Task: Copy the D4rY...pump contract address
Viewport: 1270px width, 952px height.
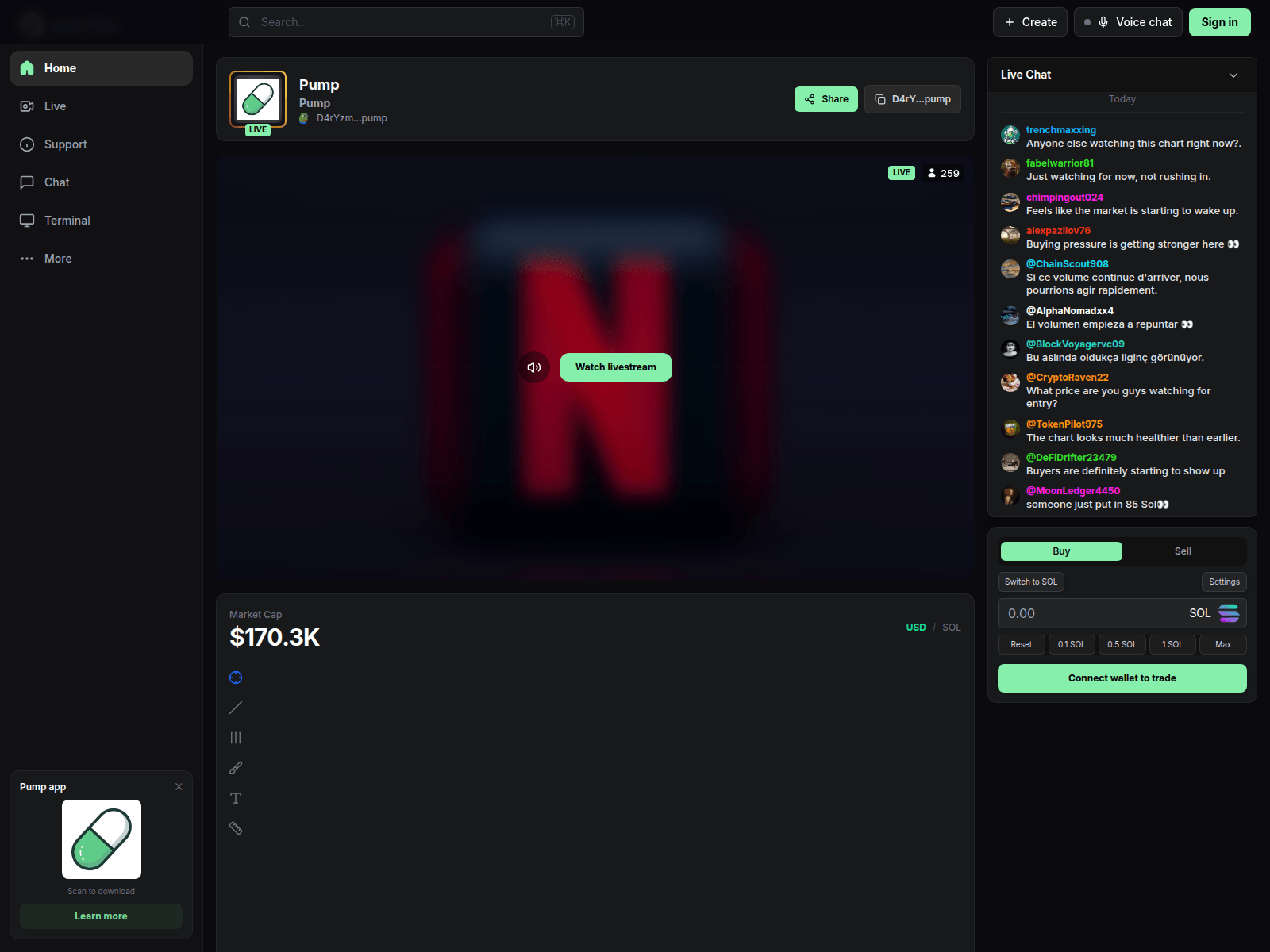Action: [x=913, y=99]
